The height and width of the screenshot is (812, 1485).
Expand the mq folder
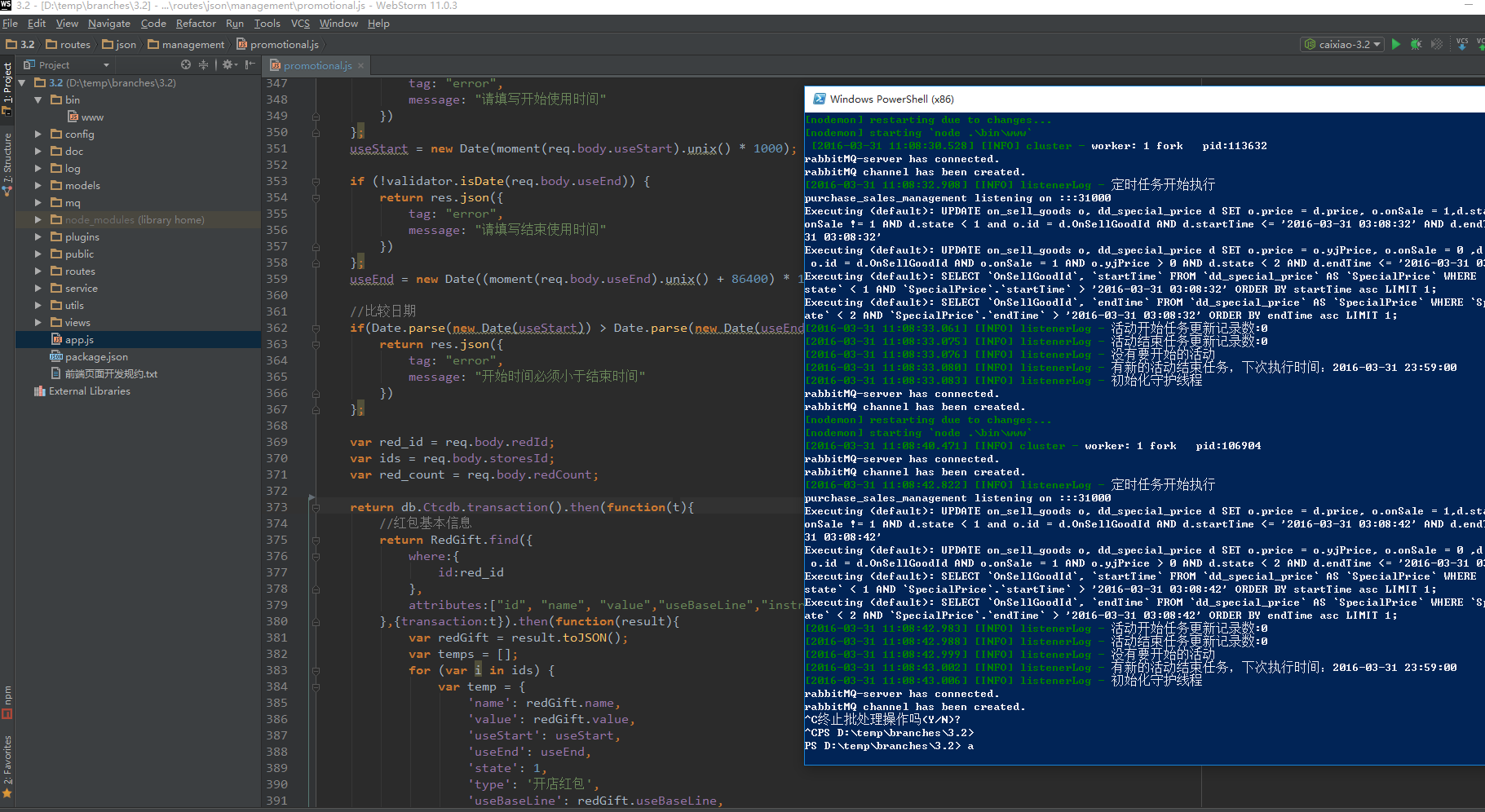pyautogui.click(x=38, y=202)
